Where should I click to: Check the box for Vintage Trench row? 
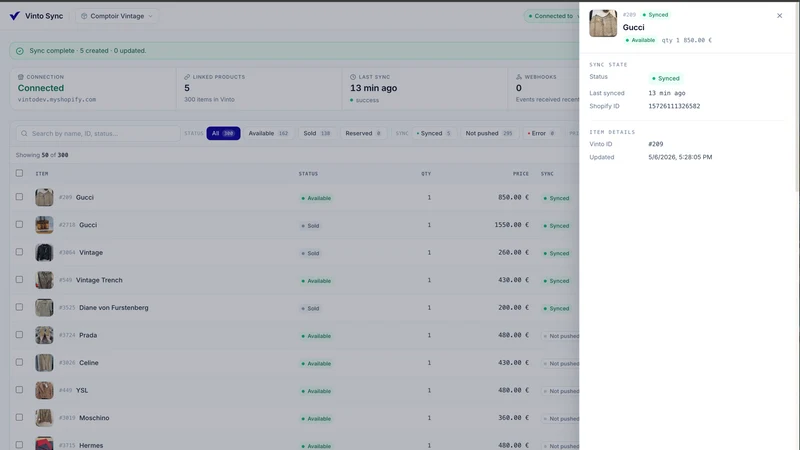19,279
